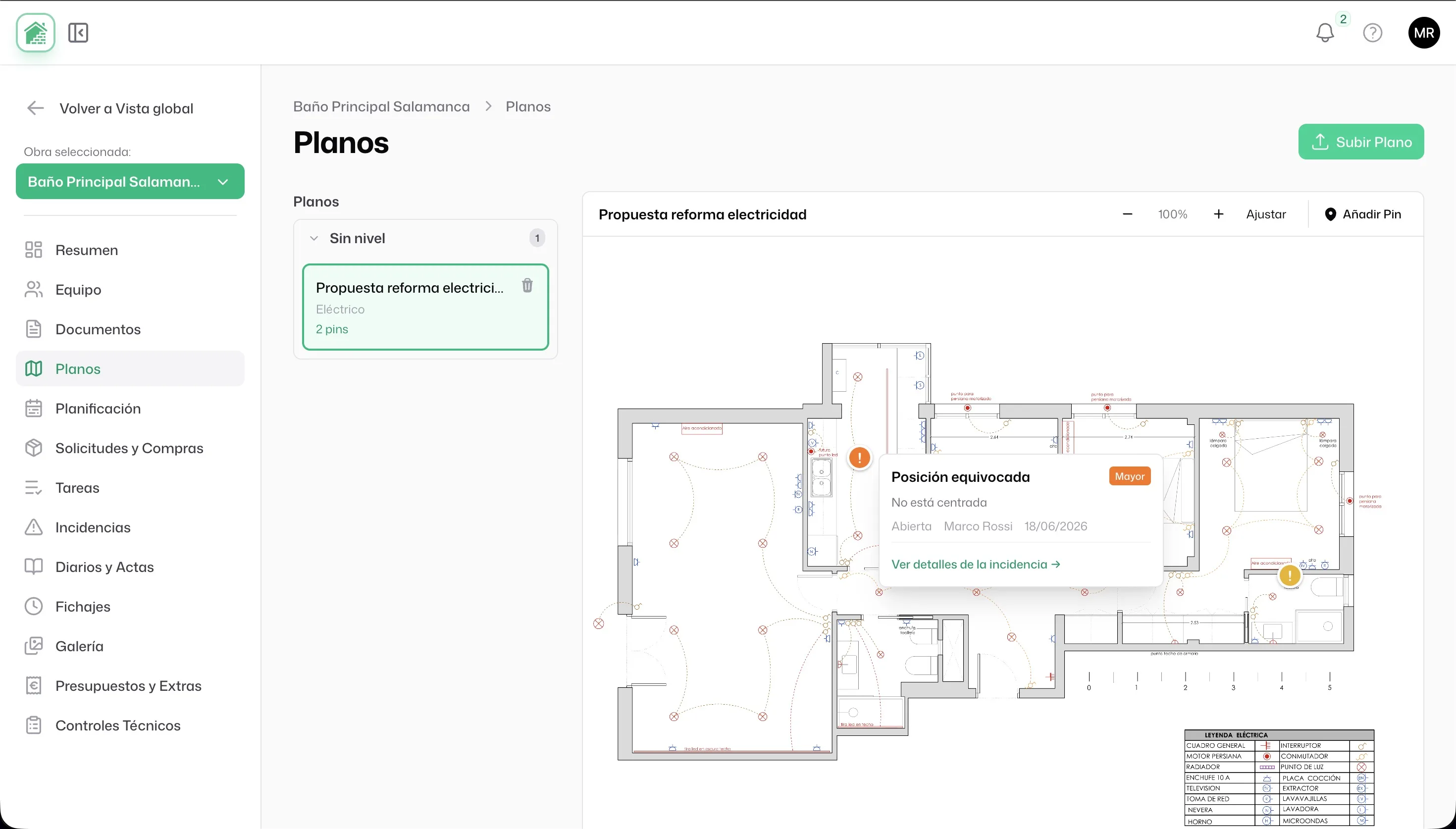This screenshot has width=1456, height=829.
Task: Click the 2 pins count text
Action: tap(332, 329)
